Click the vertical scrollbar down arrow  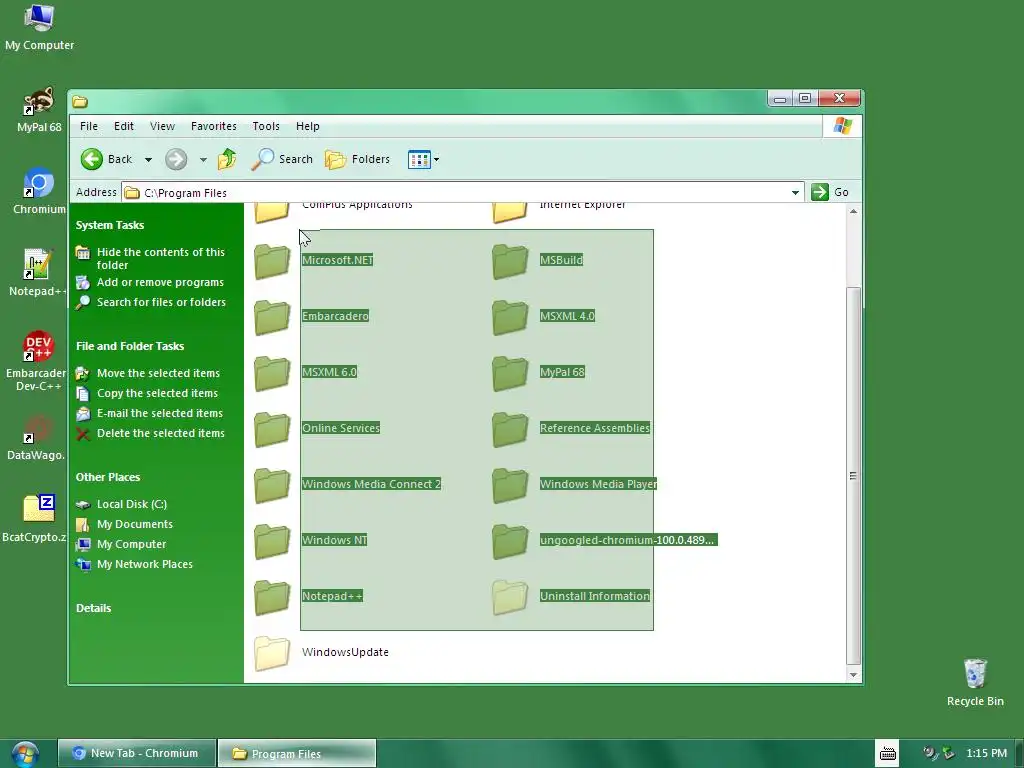tap(853, 675)
